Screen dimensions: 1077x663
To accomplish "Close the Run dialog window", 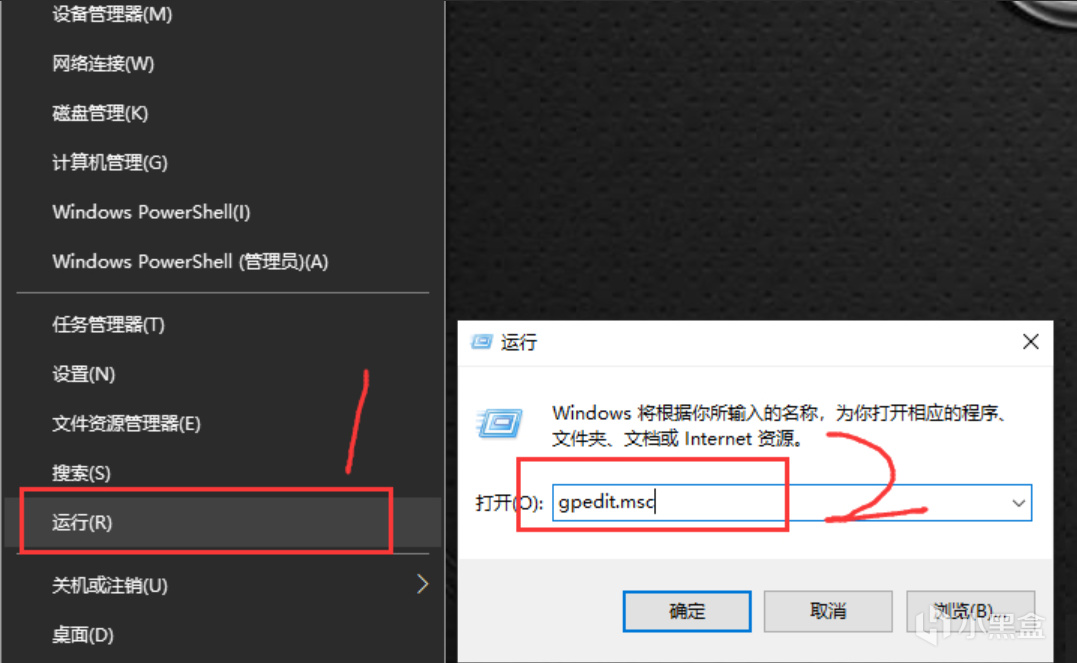I will click(x=1030, y=341).
